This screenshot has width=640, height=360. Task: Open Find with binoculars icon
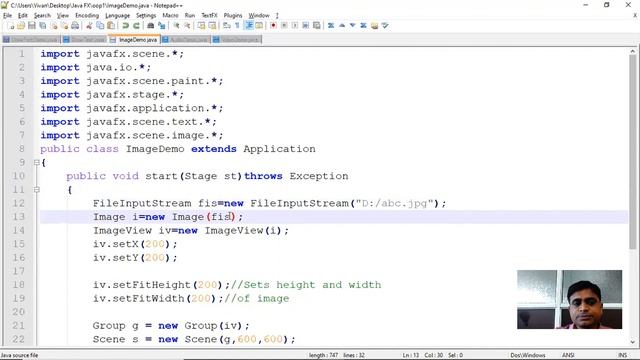tap(151, 26)
